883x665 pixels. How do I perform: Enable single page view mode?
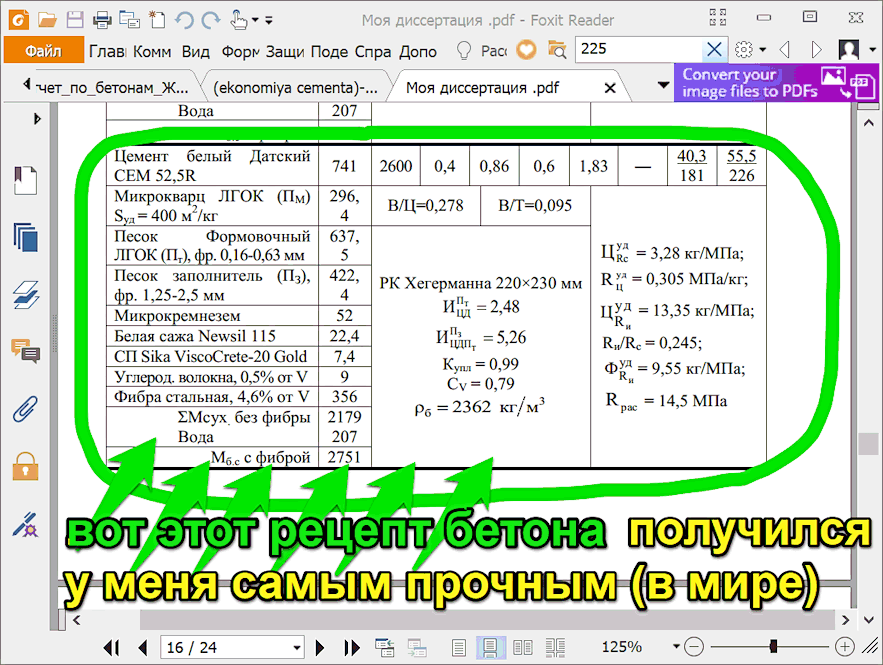(459, 647)
